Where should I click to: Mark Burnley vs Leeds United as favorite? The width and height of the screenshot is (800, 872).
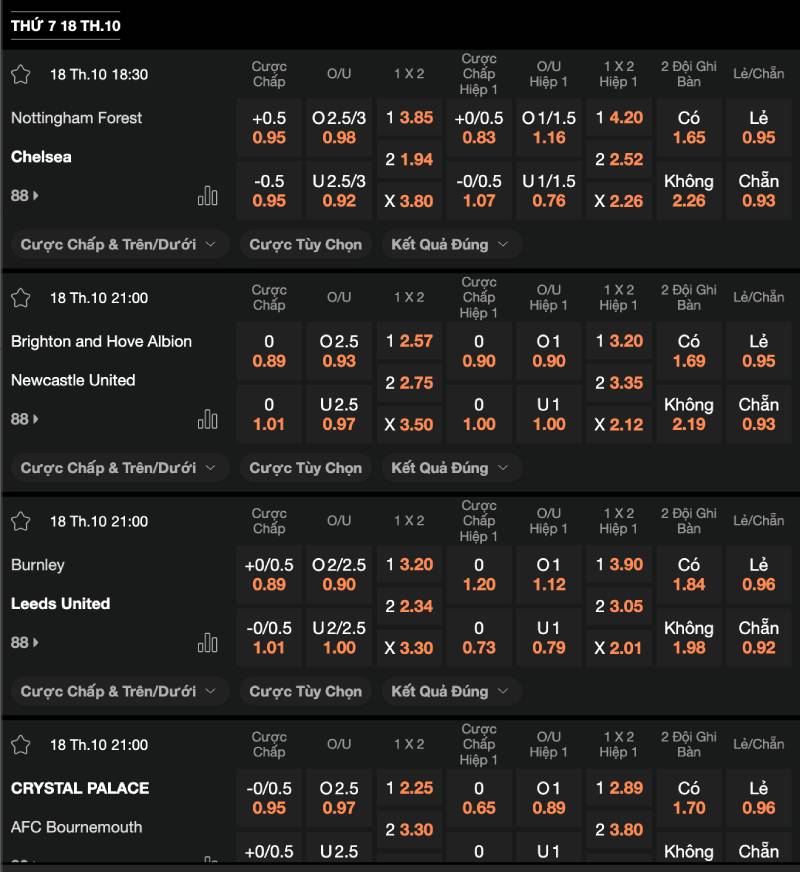pyautogui.click(x=21, y=521)
